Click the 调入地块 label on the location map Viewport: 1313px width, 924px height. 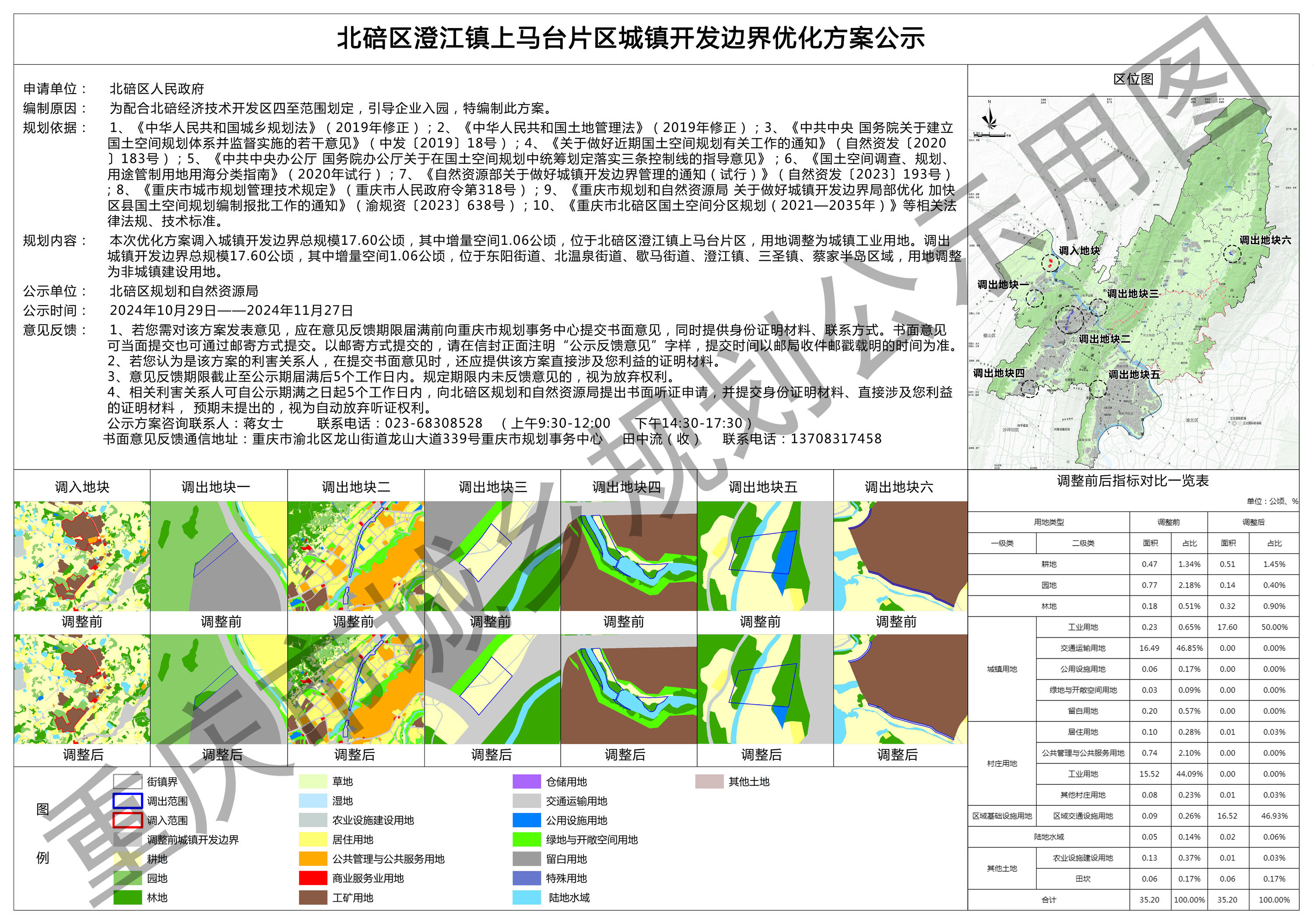coord(1079,250)
